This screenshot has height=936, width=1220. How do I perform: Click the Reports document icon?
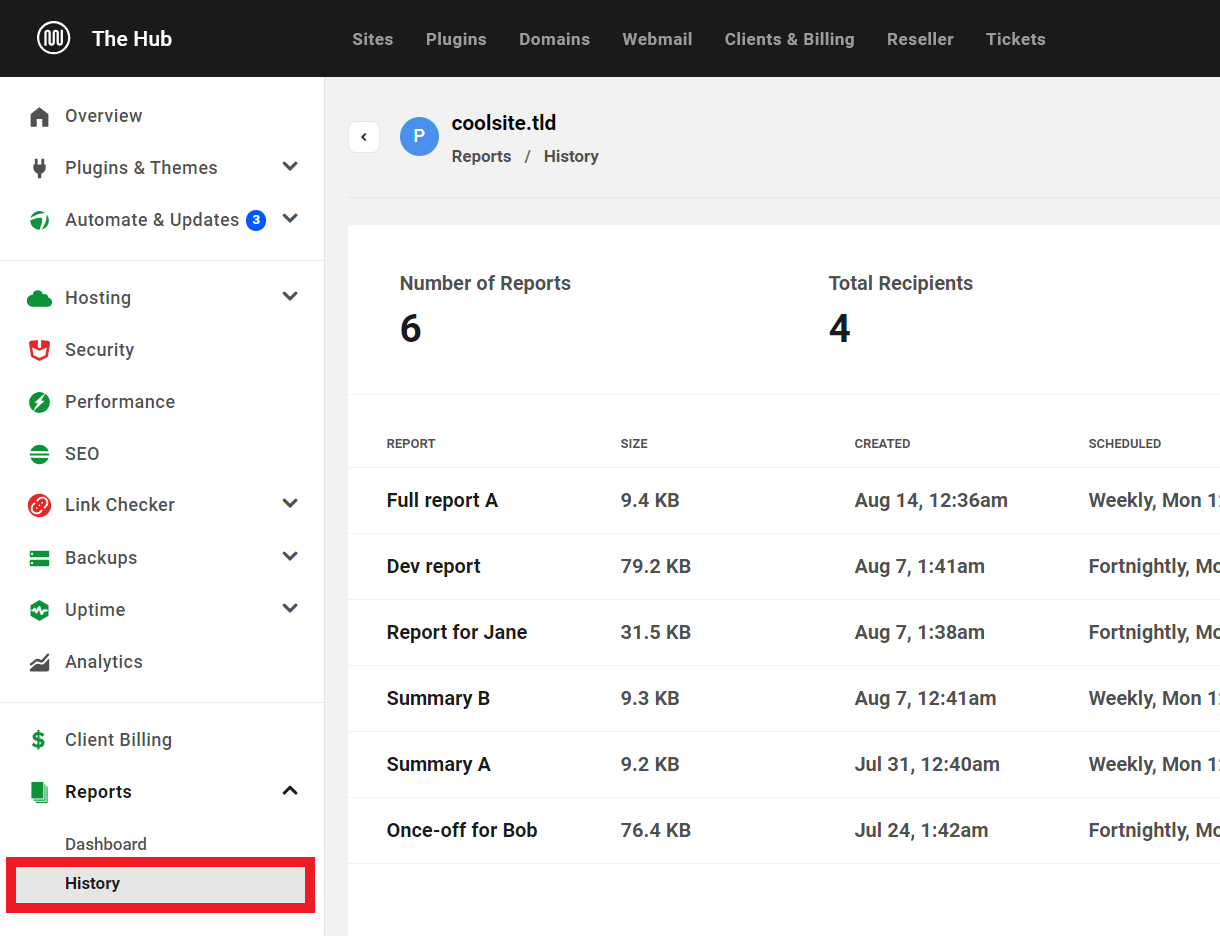(39, 792)
